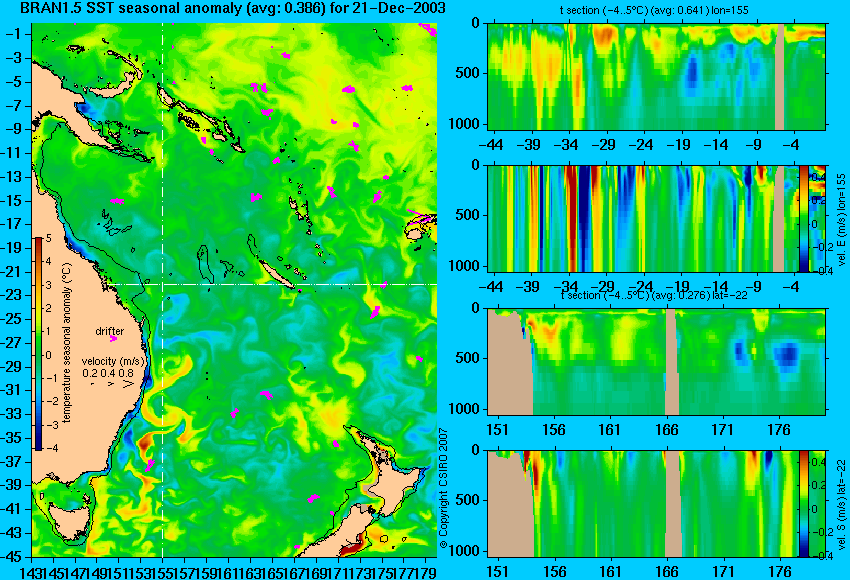This screenshot has width=850, height=580.
Task: Click the '0.2 0.4 0.8' velocity scale values
Action: pos(107,373)
